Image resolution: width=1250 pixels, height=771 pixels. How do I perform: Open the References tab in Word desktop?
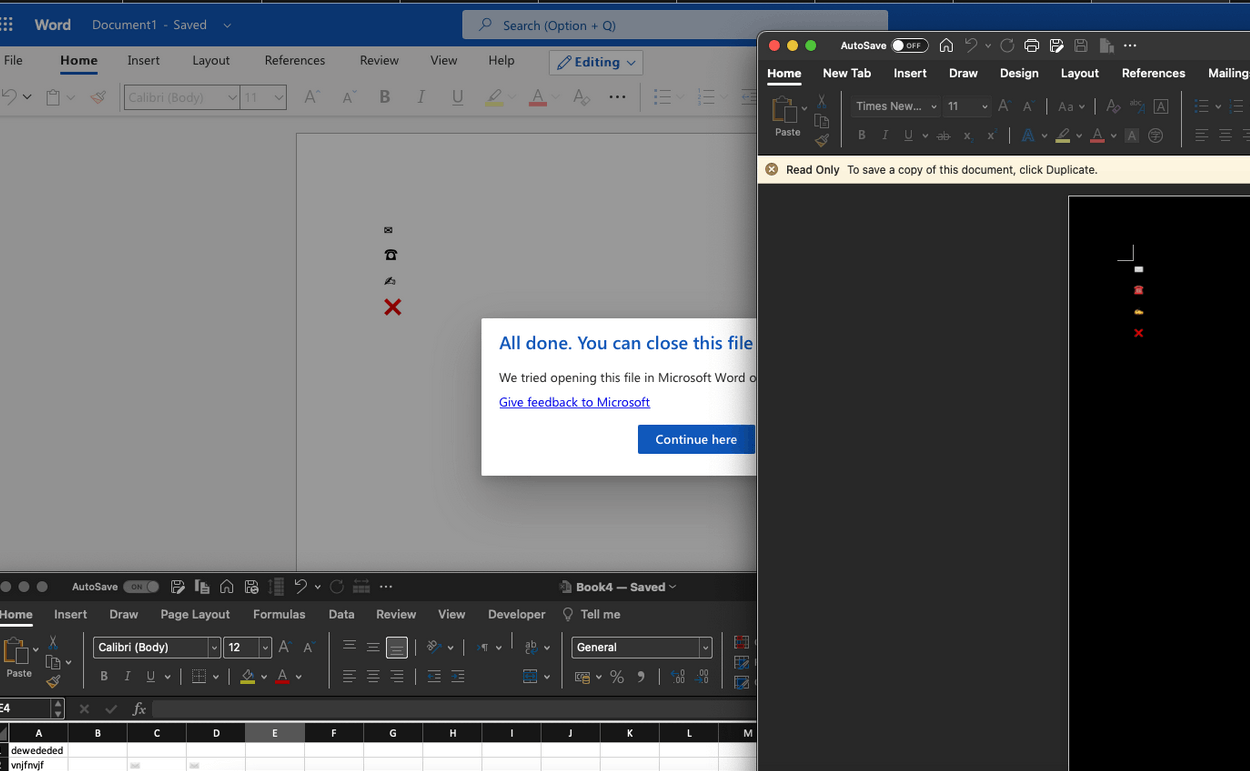[1153, 73]
